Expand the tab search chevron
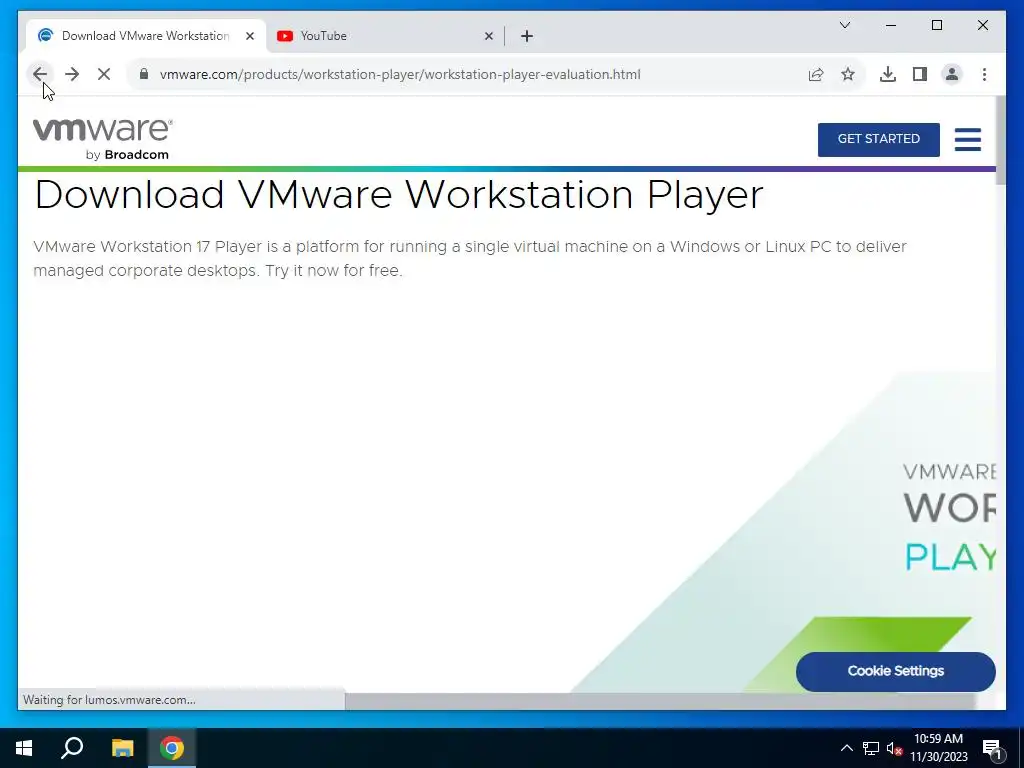 click(844, 25)
